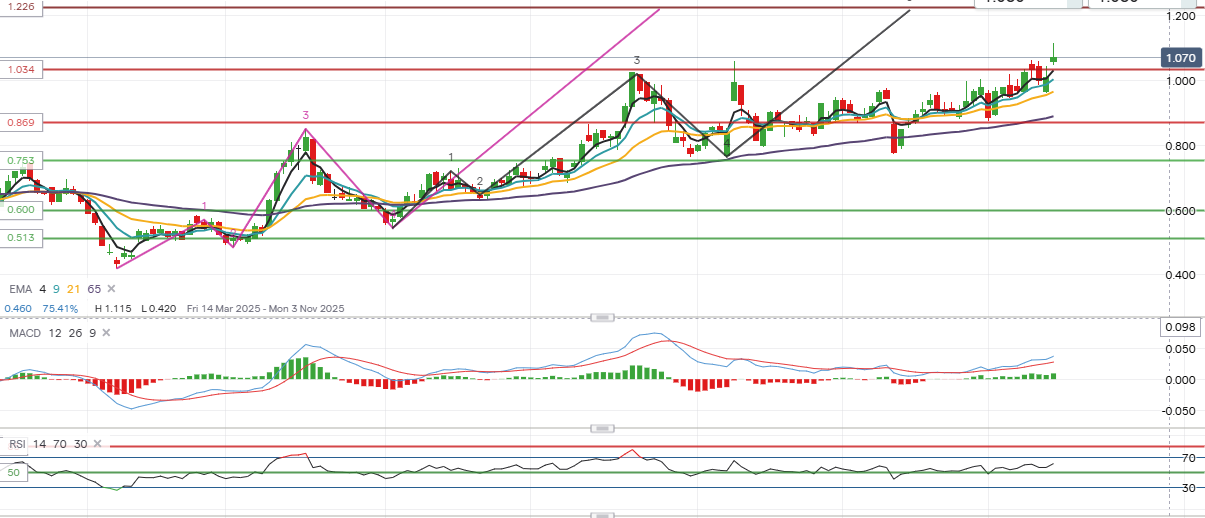Select the EMA 21 period value

(72, 288)
